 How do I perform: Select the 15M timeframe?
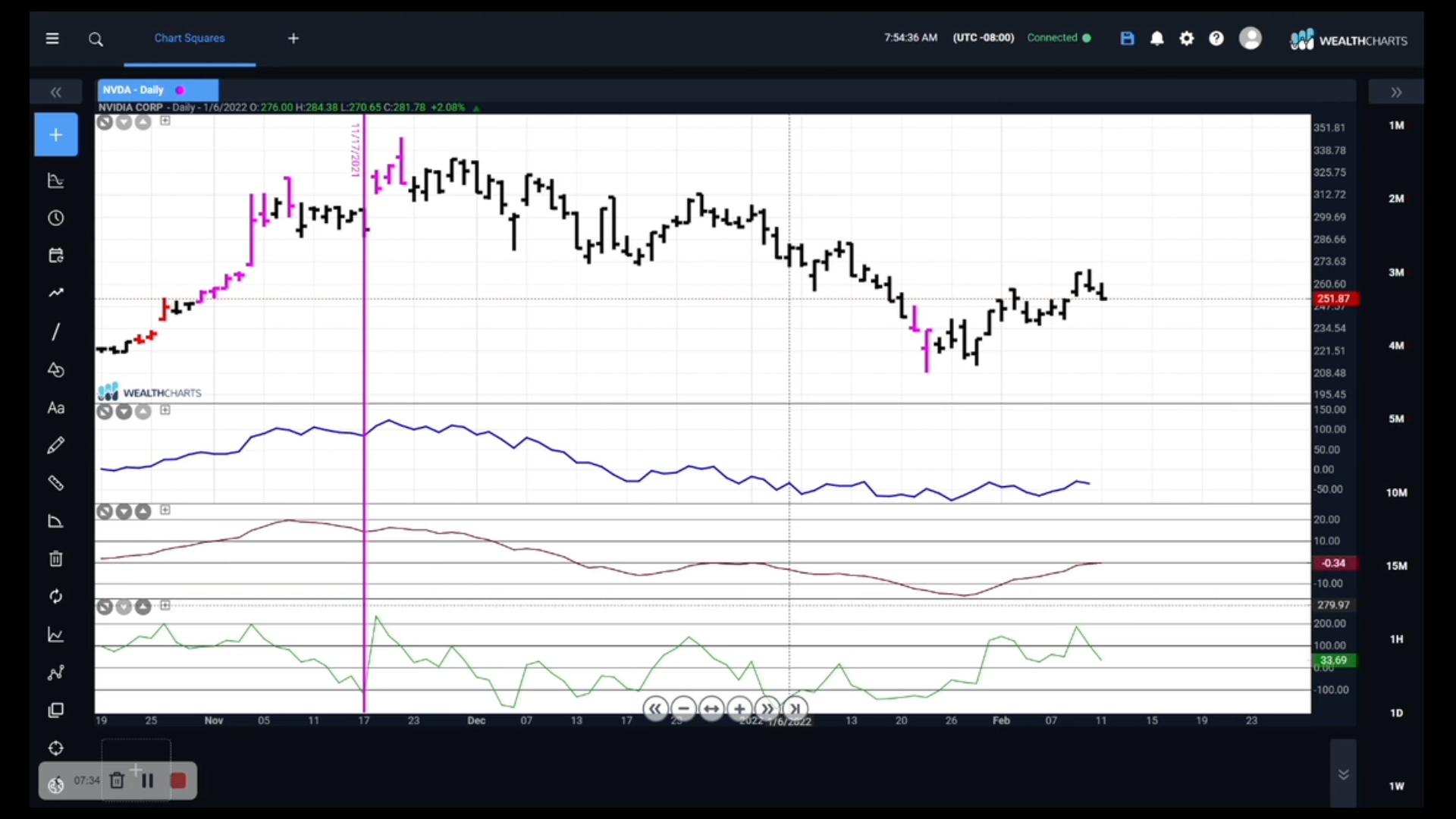point(1396,566)
